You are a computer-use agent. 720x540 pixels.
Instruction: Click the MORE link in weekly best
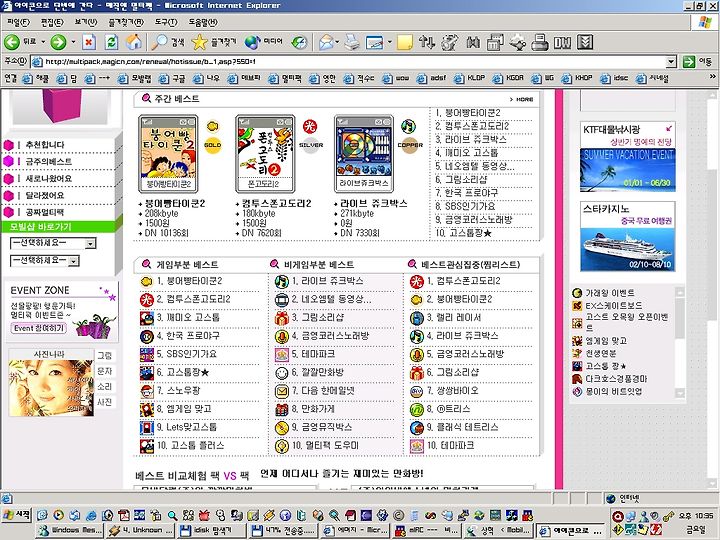pos(522,99)
